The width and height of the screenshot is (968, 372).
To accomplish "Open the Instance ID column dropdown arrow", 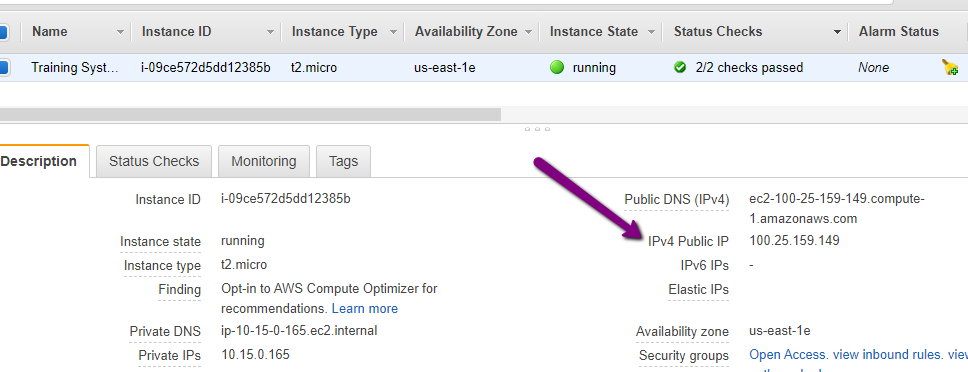I will pyautogui.click(x=270, y=32).
